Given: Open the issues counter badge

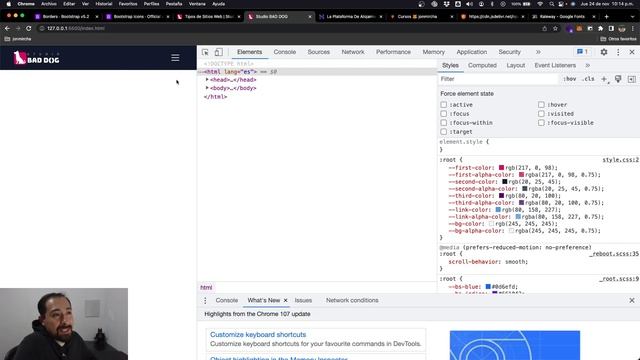Looking at the screenshot, I should [x=582, y=52].
